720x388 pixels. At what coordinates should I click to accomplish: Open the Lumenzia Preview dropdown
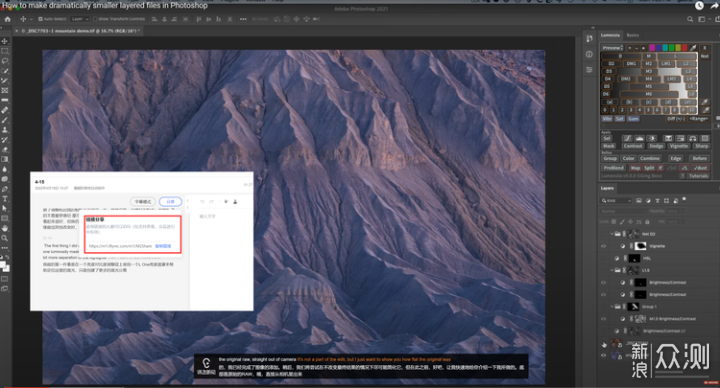[x=613, y=48]
